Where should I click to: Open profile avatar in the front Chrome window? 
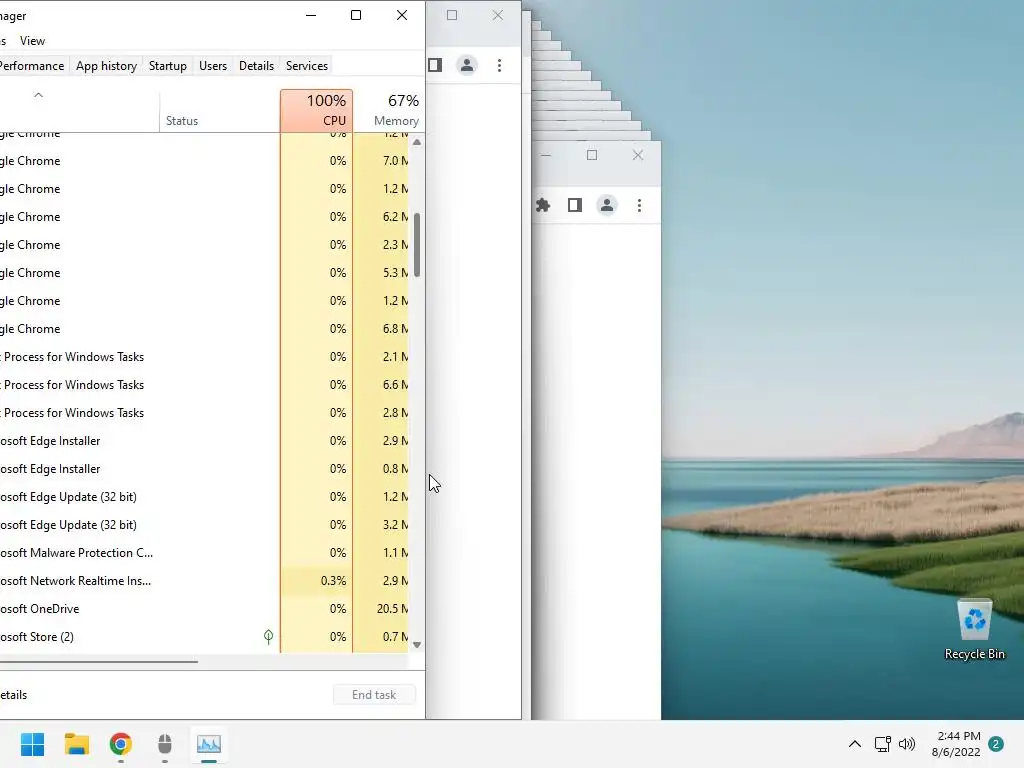607,205
